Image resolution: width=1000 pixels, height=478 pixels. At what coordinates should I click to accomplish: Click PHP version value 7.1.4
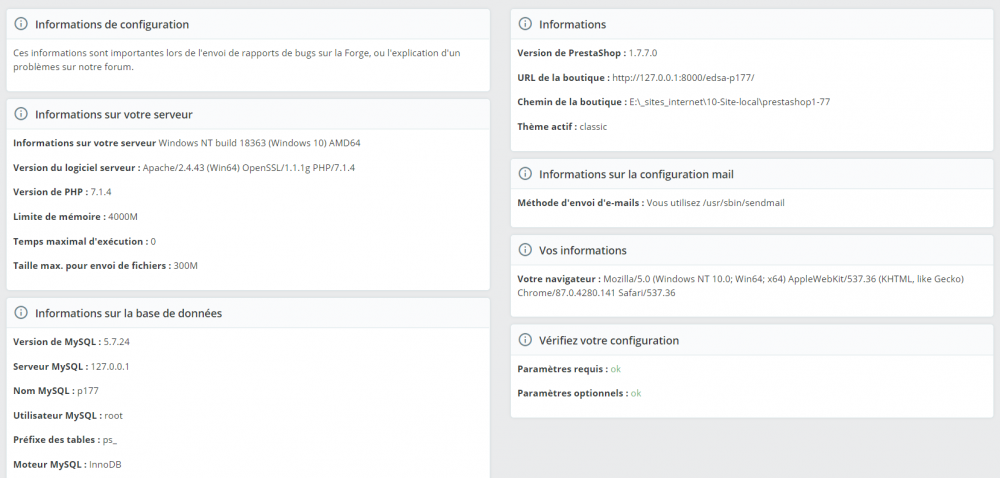point(101,192)
